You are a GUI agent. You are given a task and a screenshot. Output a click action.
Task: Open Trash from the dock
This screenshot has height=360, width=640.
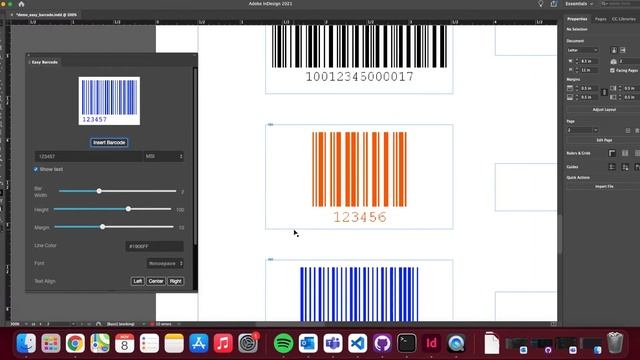pyautogui.click(x=615, y=342)
